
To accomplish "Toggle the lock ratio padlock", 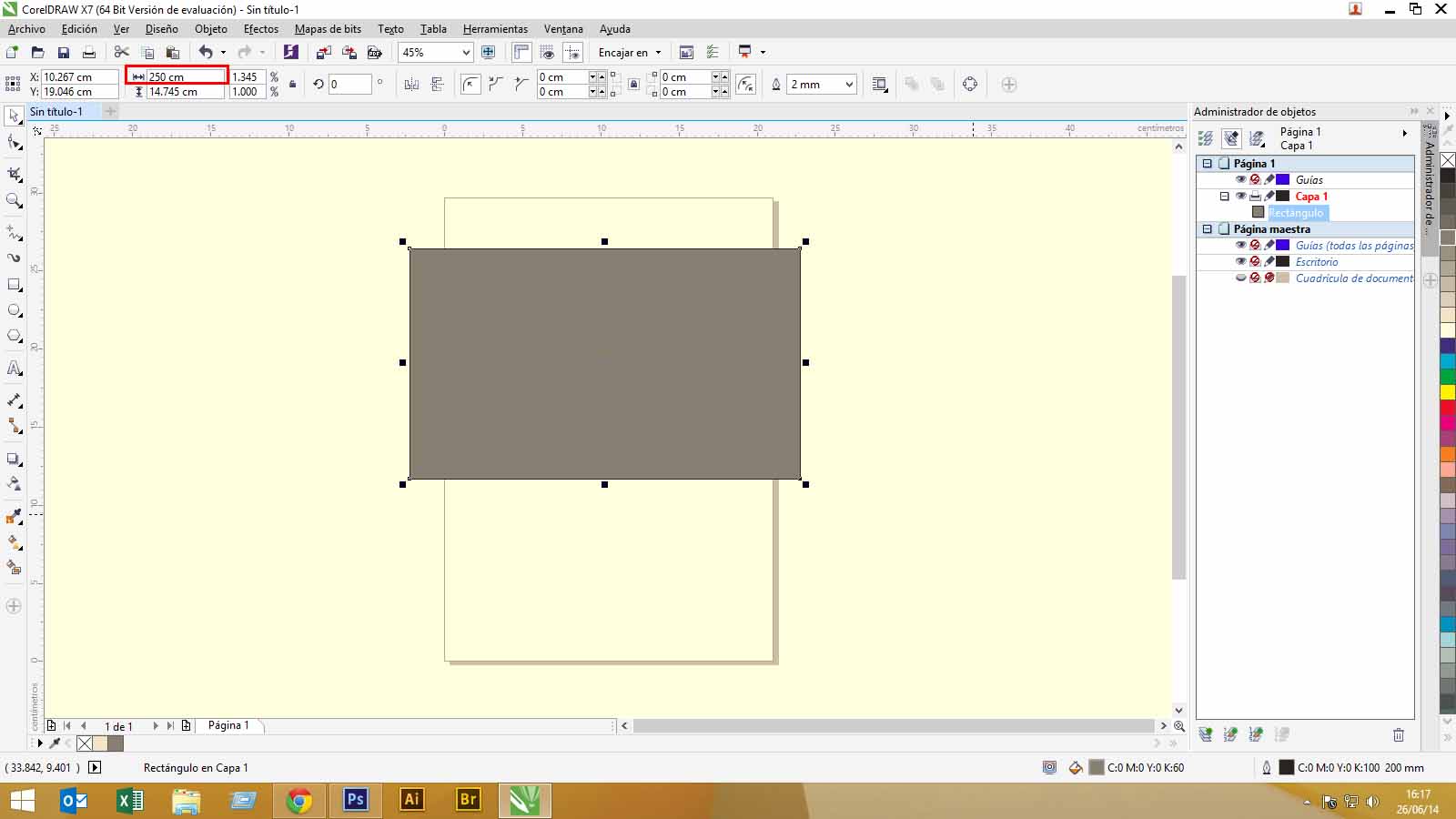I will pos(292,85).
